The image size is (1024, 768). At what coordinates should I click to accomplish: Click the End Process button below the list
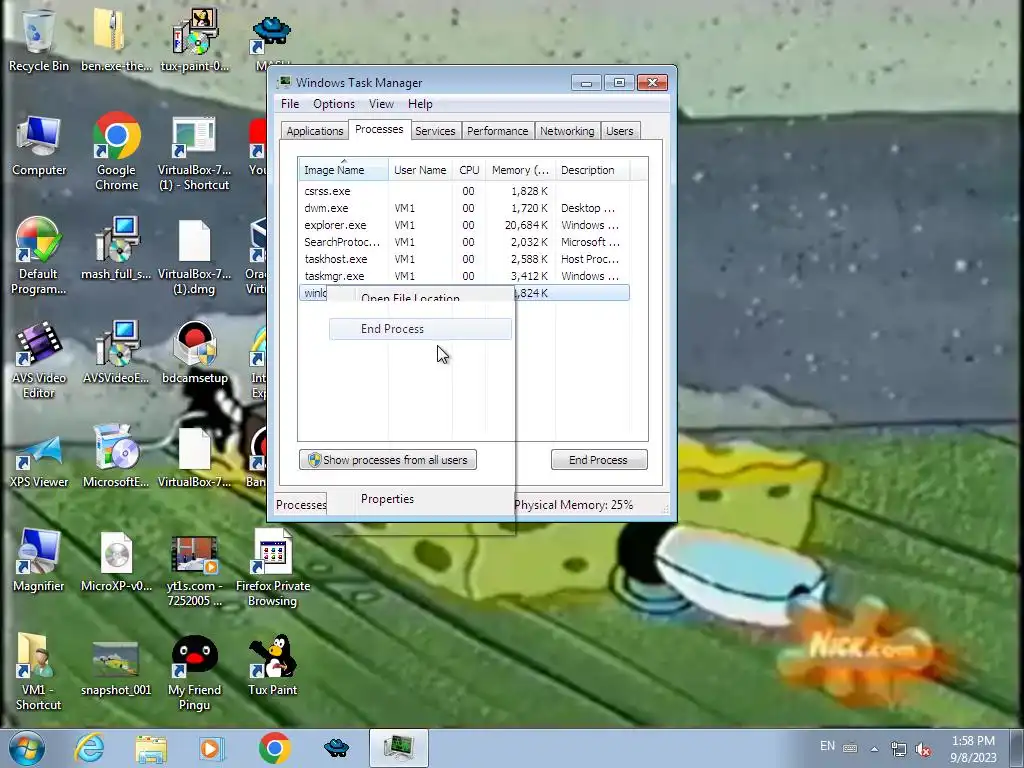click(599, 460)
